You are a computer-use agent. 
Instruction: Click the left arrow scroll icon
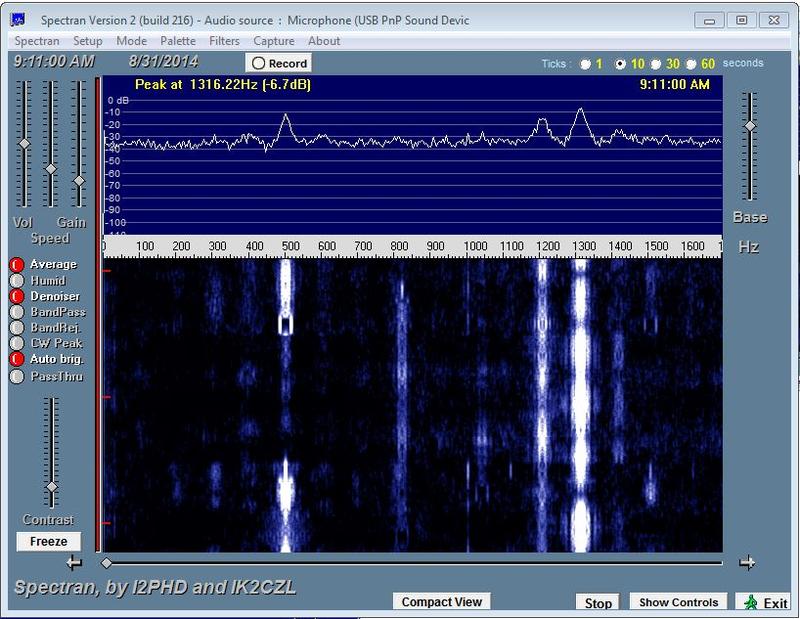(74, 563)
